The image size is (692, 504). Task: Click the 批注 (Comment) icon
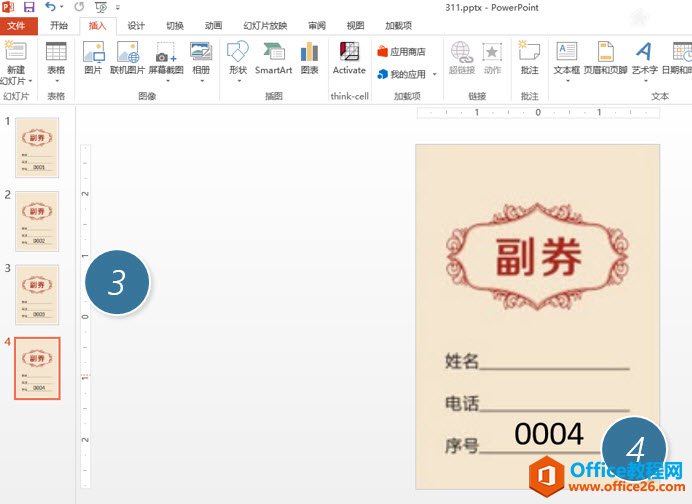coord(529,57)
